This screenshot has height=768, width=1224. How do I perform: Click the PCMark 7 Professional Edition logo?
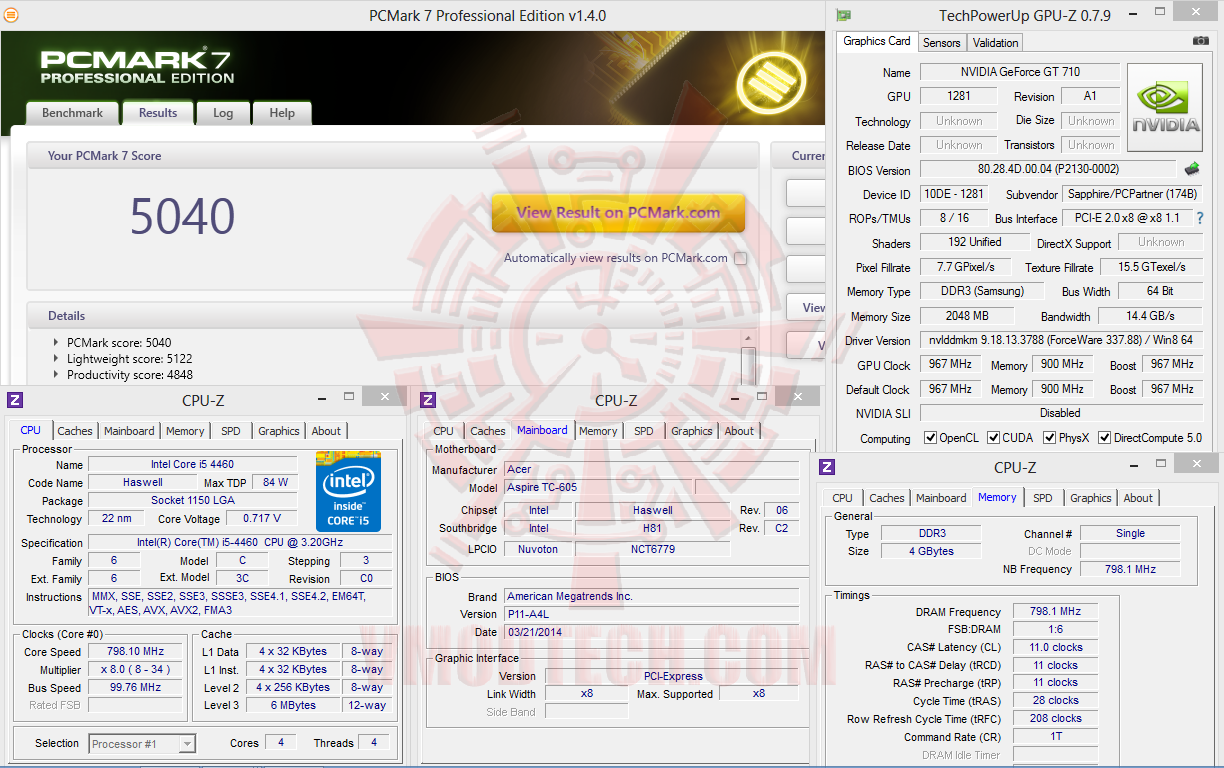(x=137, y=65)
